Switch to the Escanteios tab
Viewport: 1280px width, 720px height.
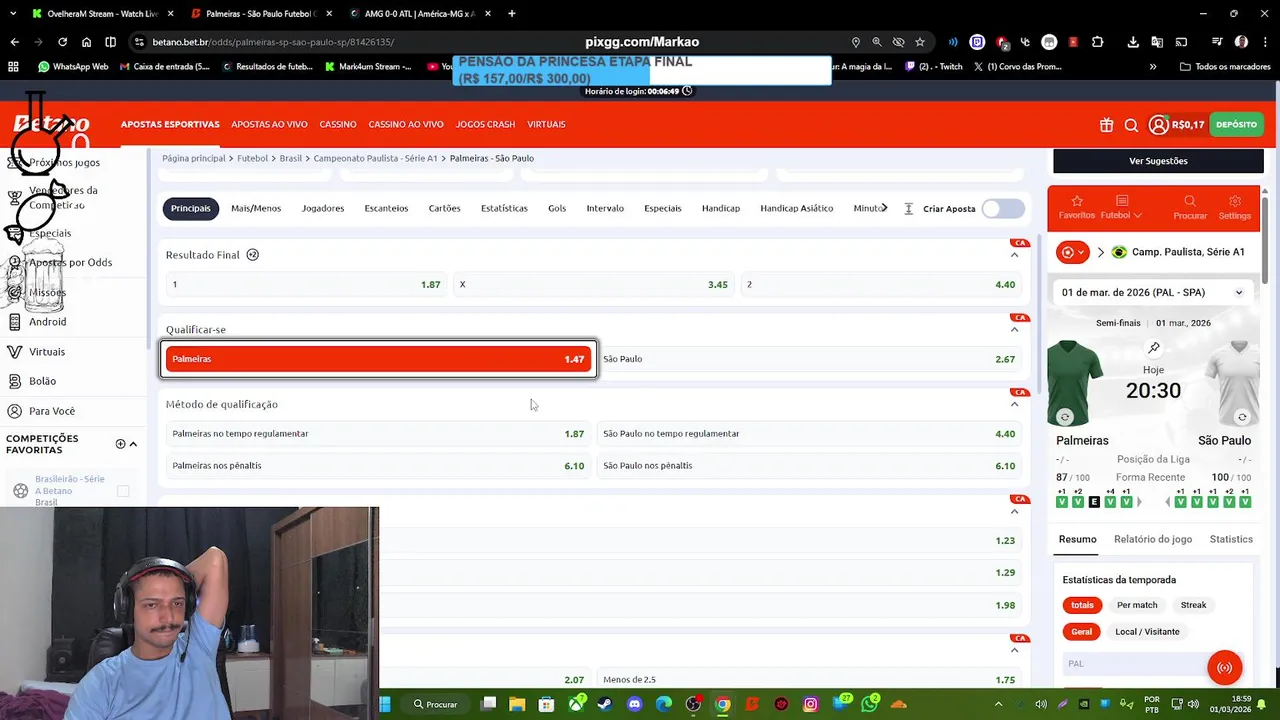pyautogui.click(x=386, y=208)
